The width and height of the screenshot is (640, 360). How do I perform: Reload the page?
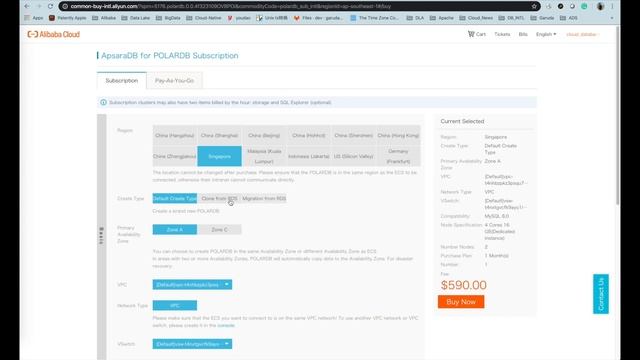[x=51, y=6]
